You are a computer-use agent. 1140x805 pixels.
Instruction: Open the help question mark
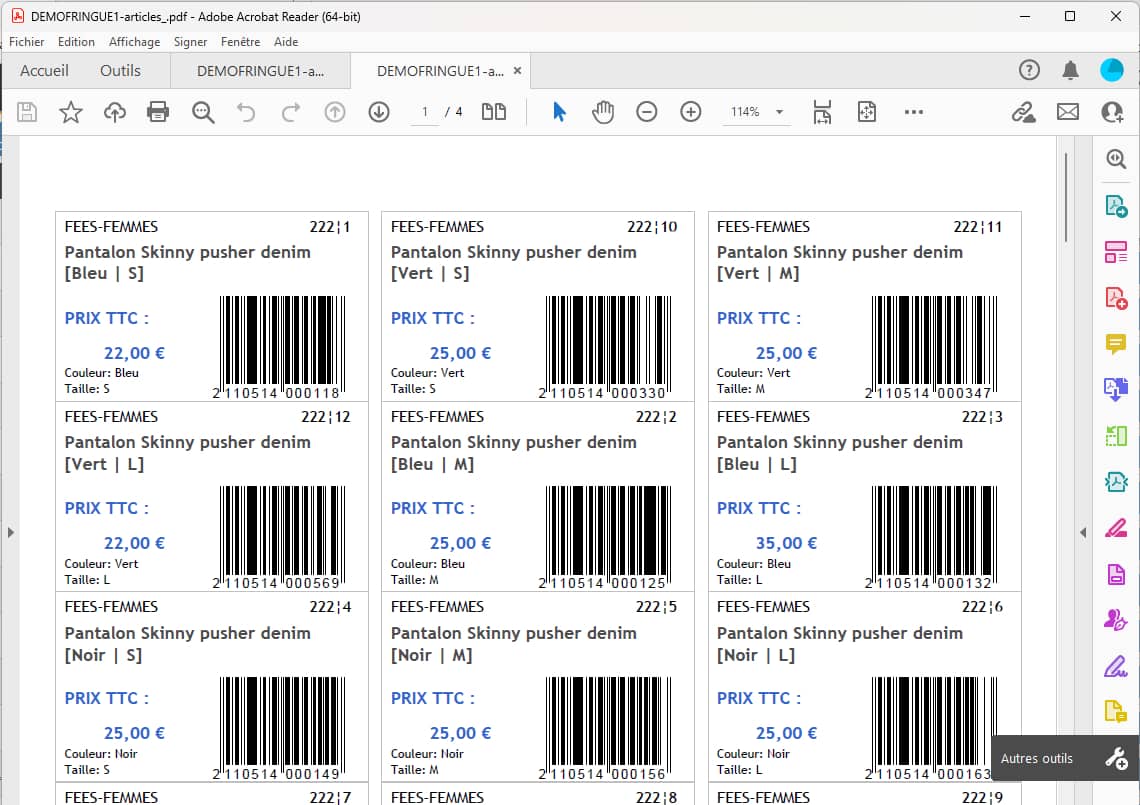pyautogui.click(x=1029, y=70)
